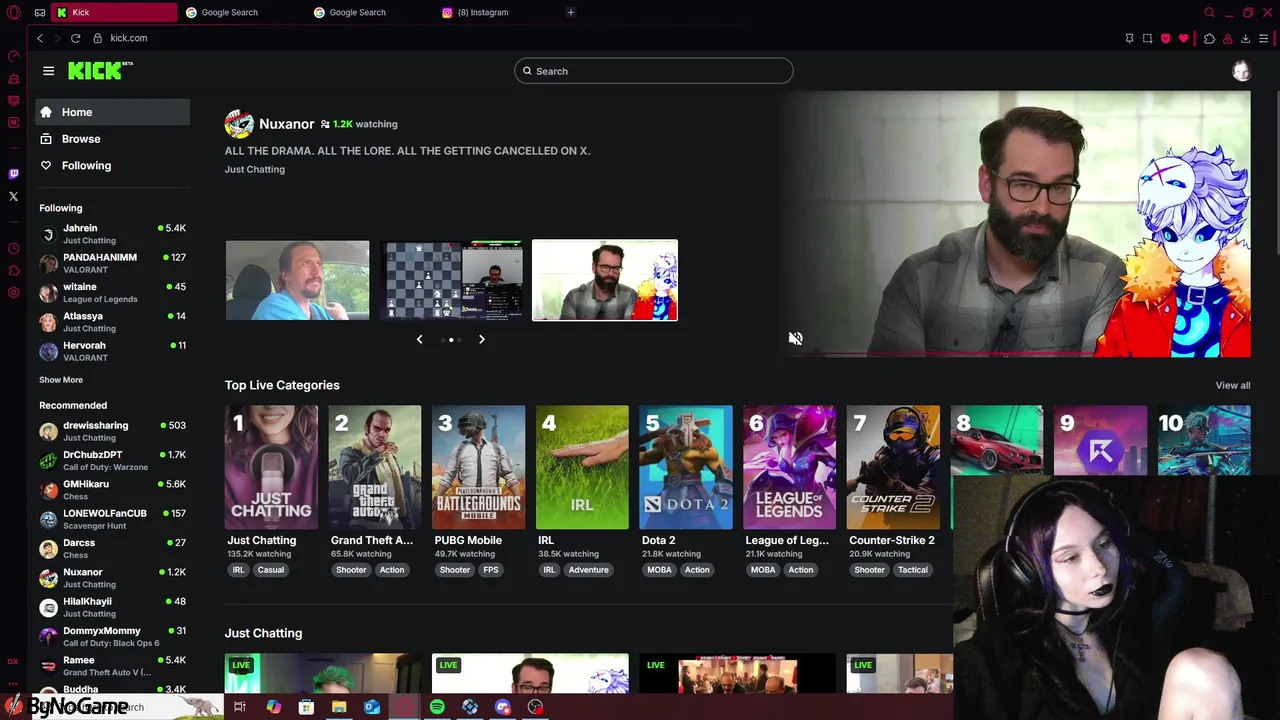Open Twitch in Opera sidebar
Image resolution: width=1280 pixels, height=720 pixels.
pos(13,174)
